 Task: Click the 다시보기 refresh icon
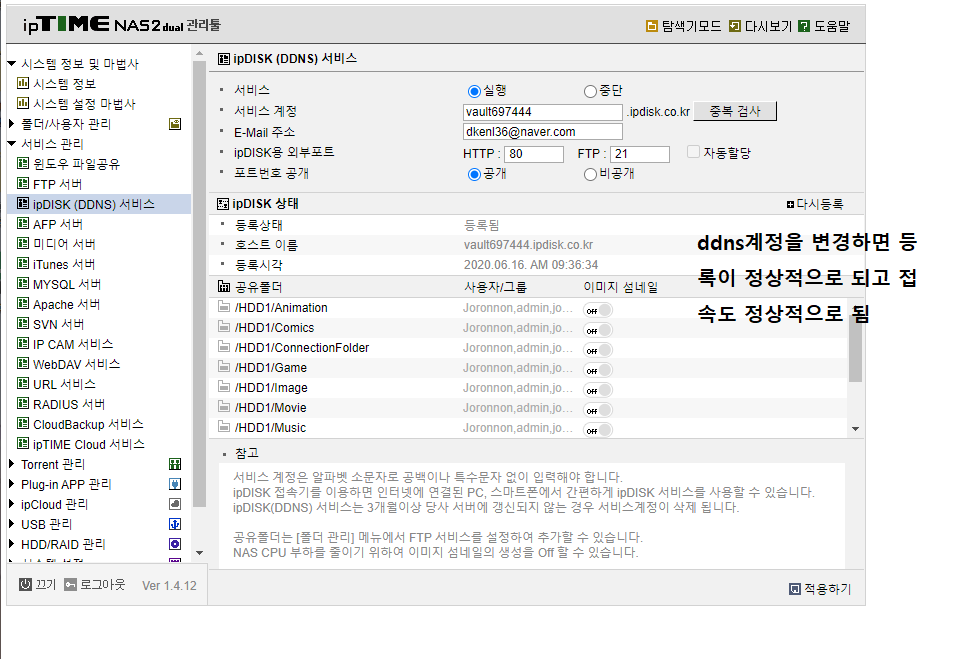click(x=735, y=26)
